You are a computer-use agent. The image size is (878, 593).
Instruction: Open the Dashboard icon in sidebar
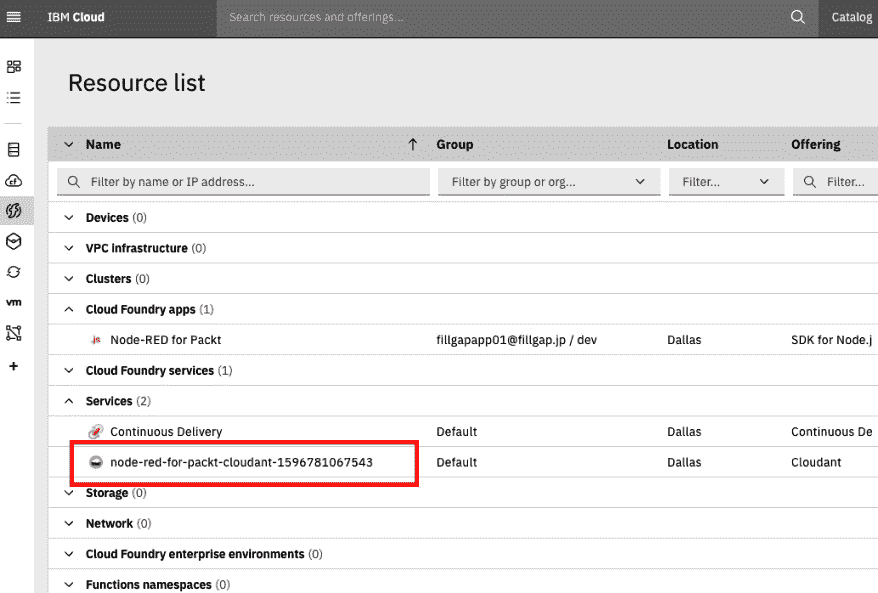(x=13, y=67)
